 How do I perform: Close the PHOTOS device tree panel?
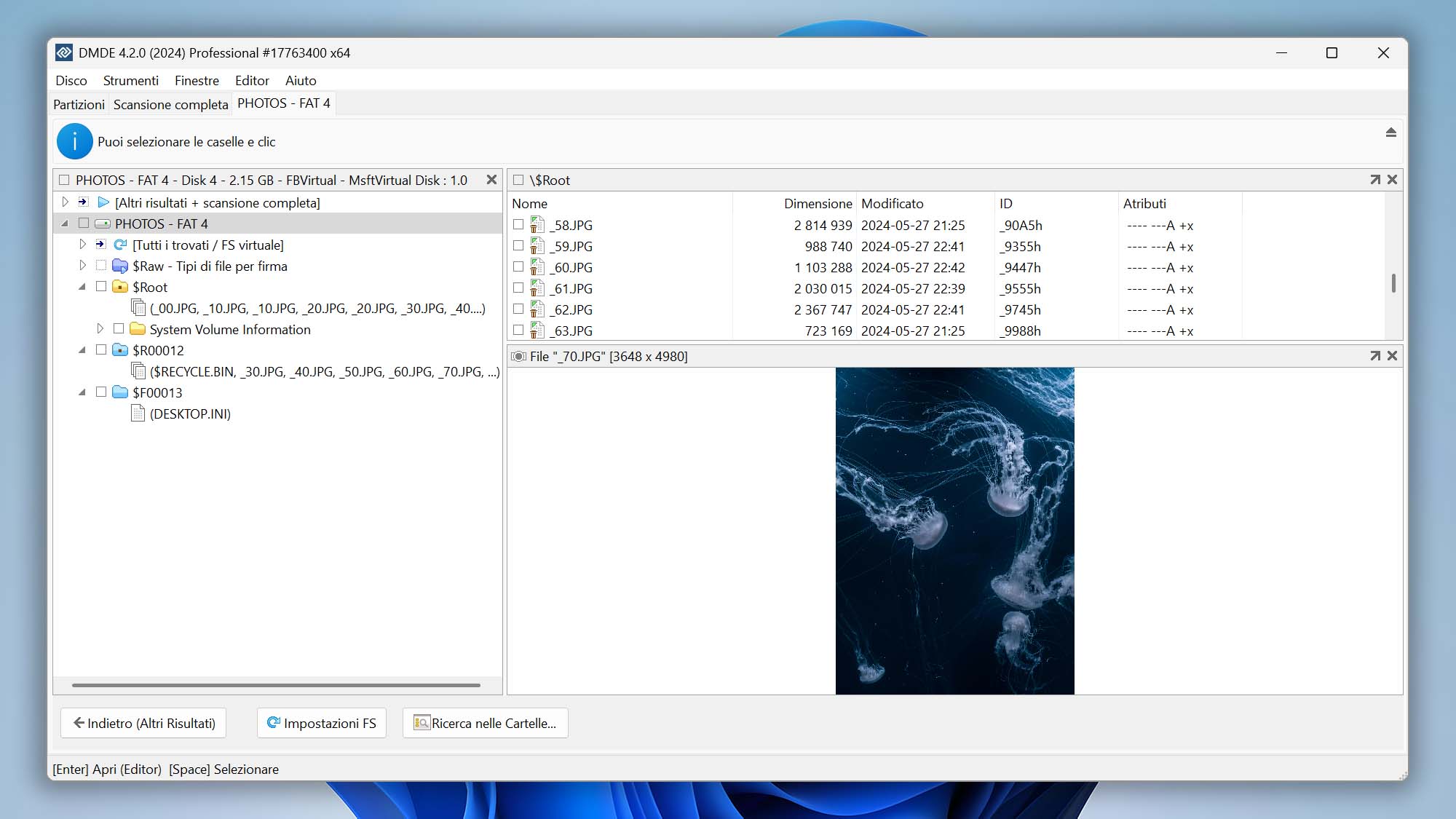[491, 179]
